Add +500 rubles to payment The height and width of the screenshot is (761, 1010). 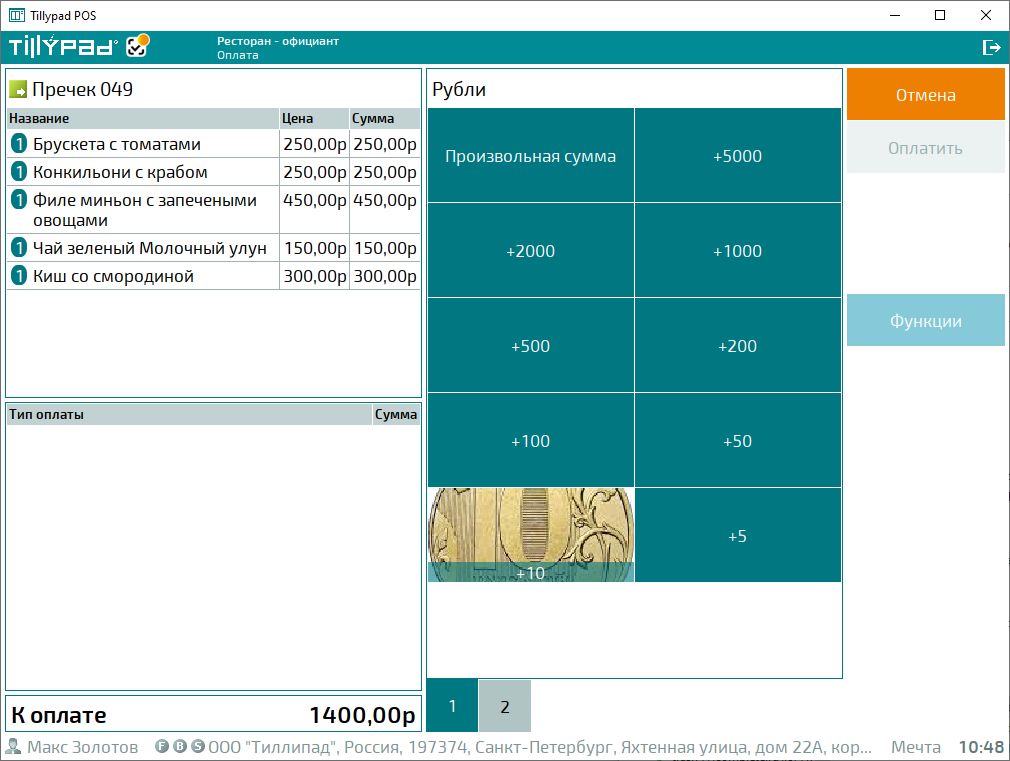tap(530, 346)
